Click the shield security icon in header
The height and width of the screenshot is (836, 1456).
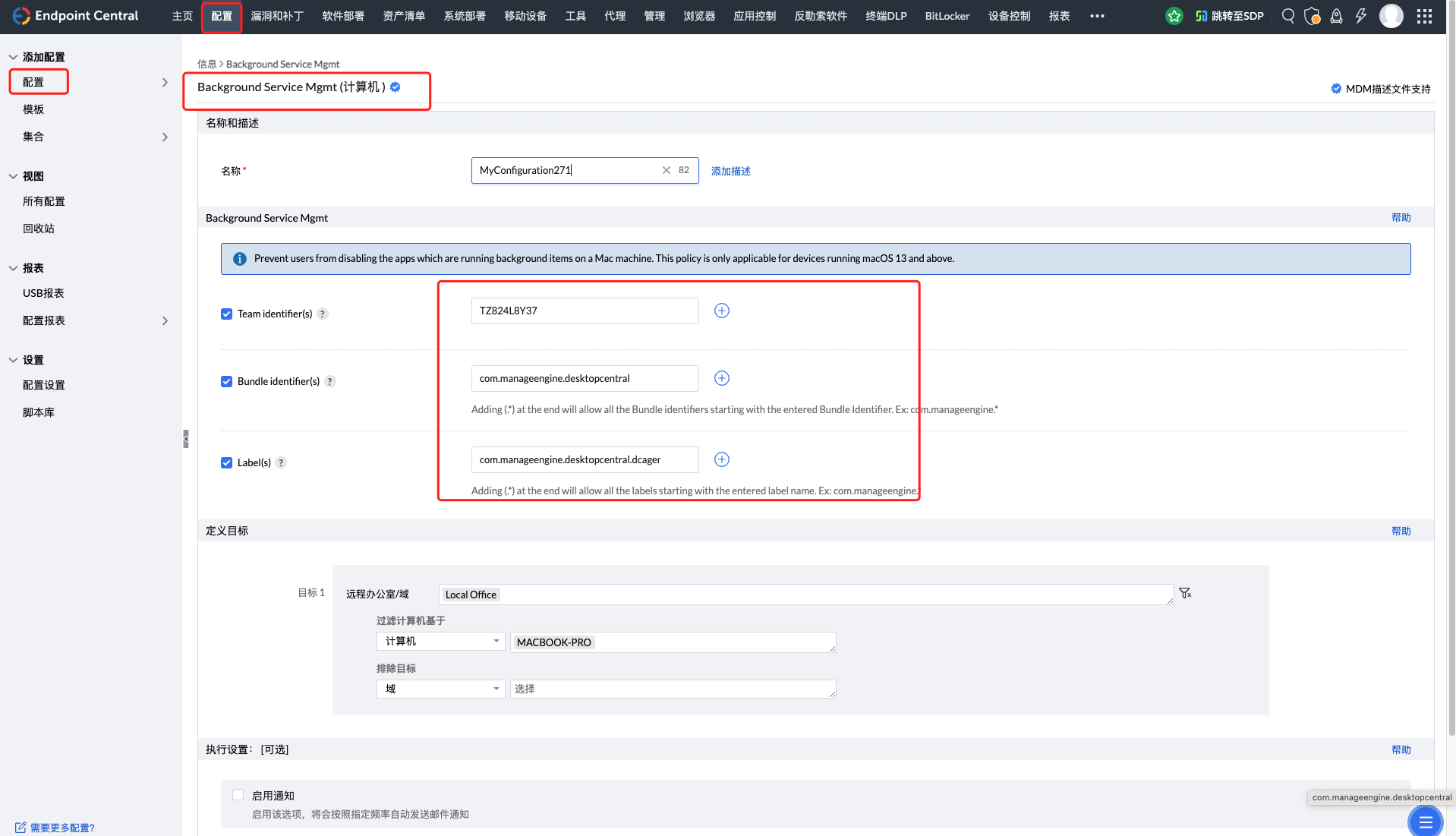(x=1312, y=16)
